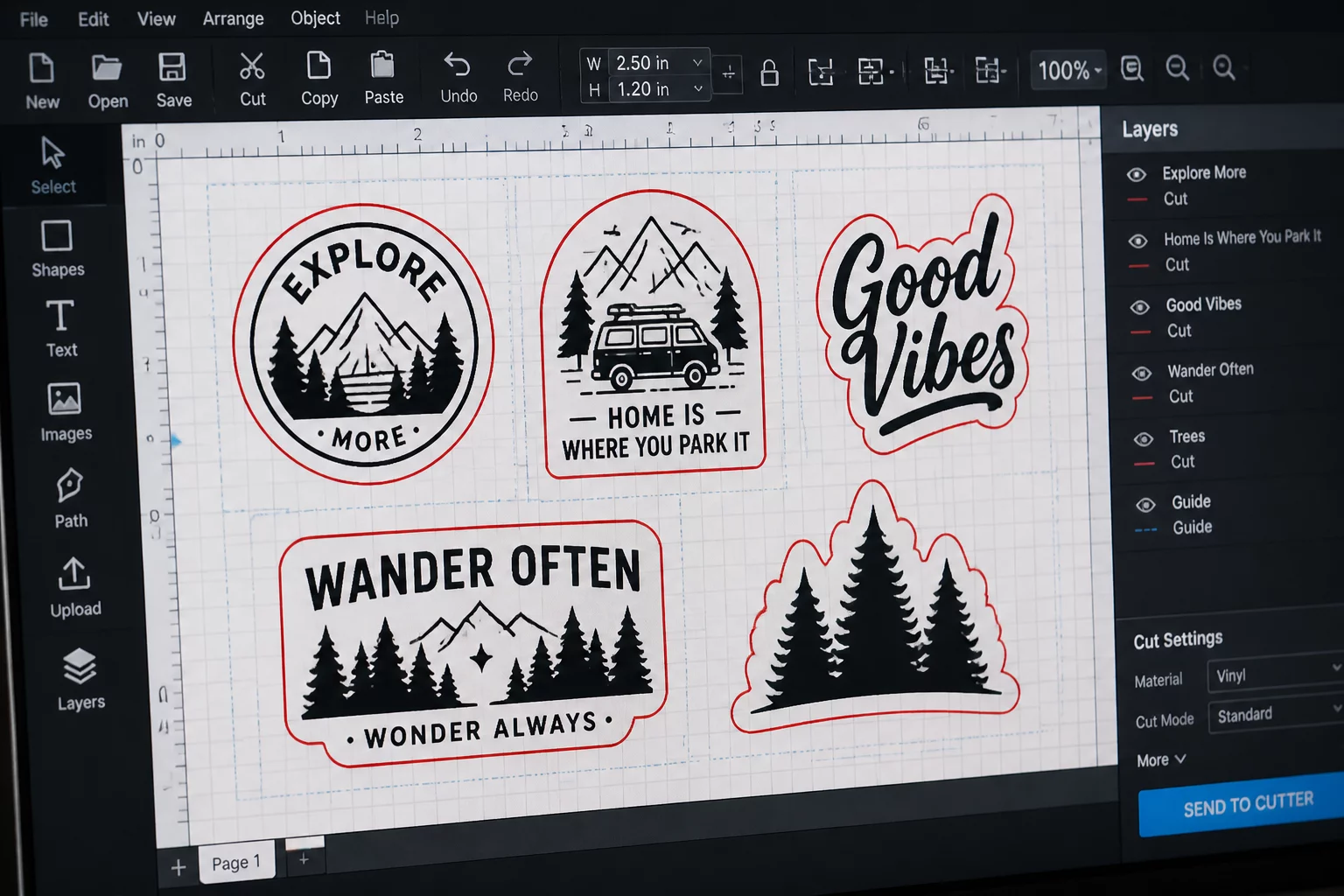The width and height of the screenshot is (1344, 896).
Task: Expand More cut settings
Action: [x=1161, y=759]
